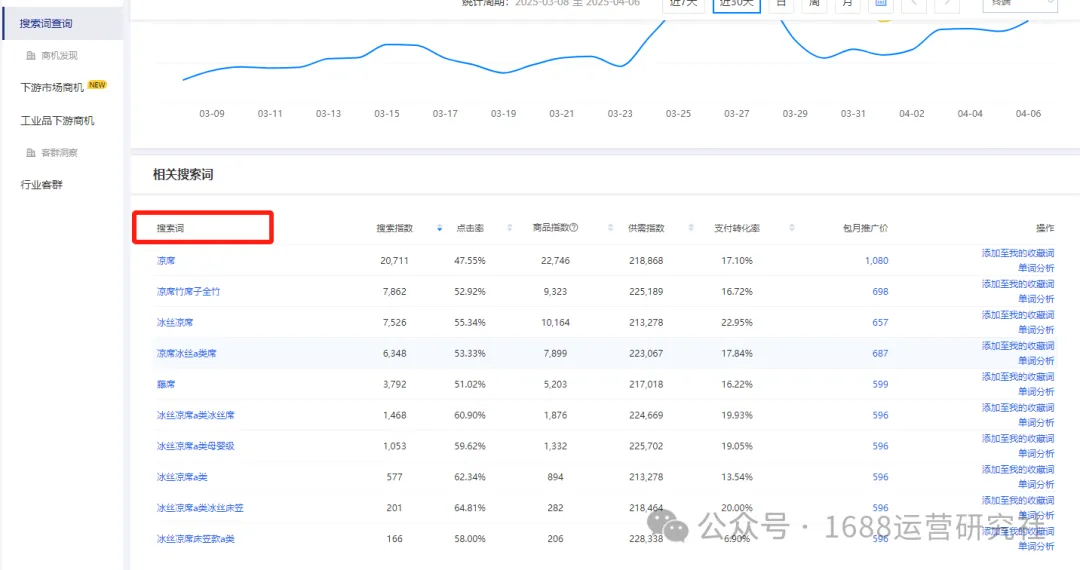This screenshot has height=570, width=1080.
Task: Sort the table by 搜索指数
Action: pyautogui.click(x=439, y=228)
